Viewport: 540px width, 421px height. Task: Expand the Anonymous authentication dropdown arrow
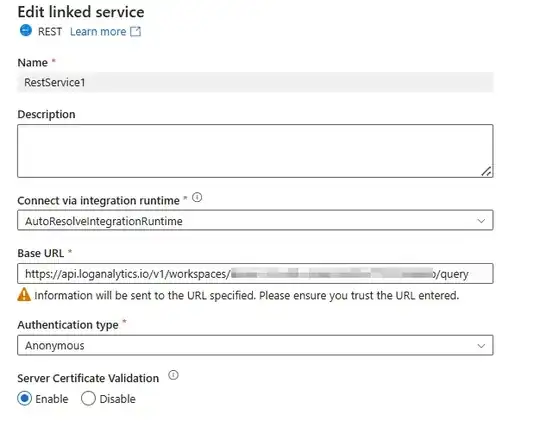pyautogui.click(x=481, y=345)
